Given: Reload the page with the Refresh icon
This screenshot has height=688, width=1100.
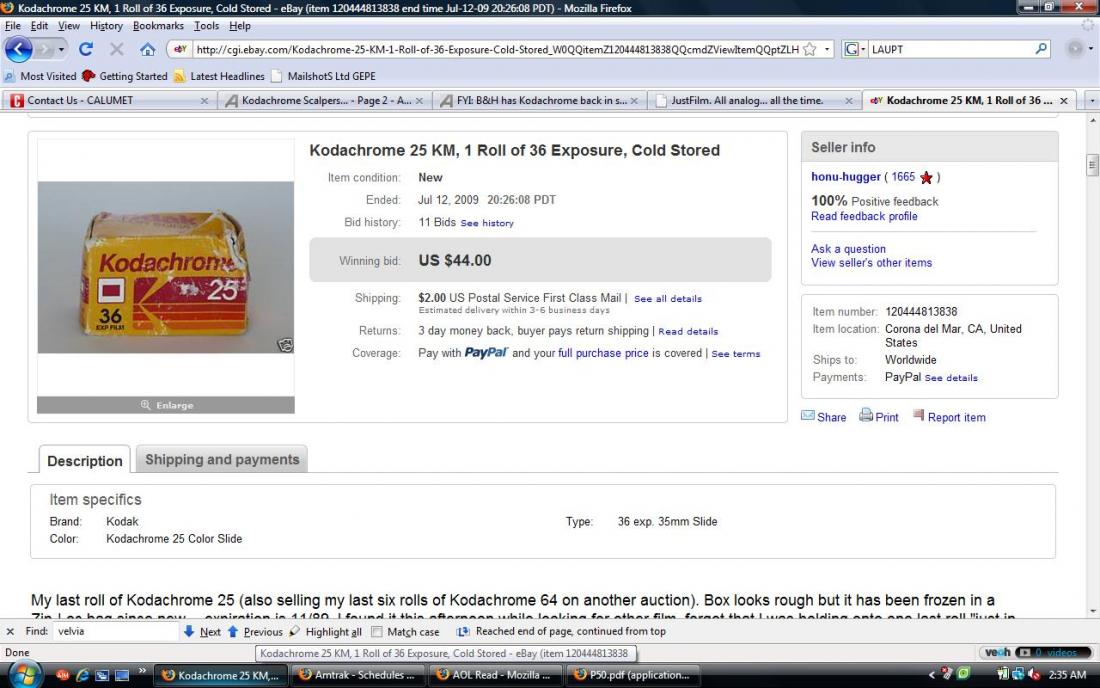Looking at the screenshot, I should point(86,49).
